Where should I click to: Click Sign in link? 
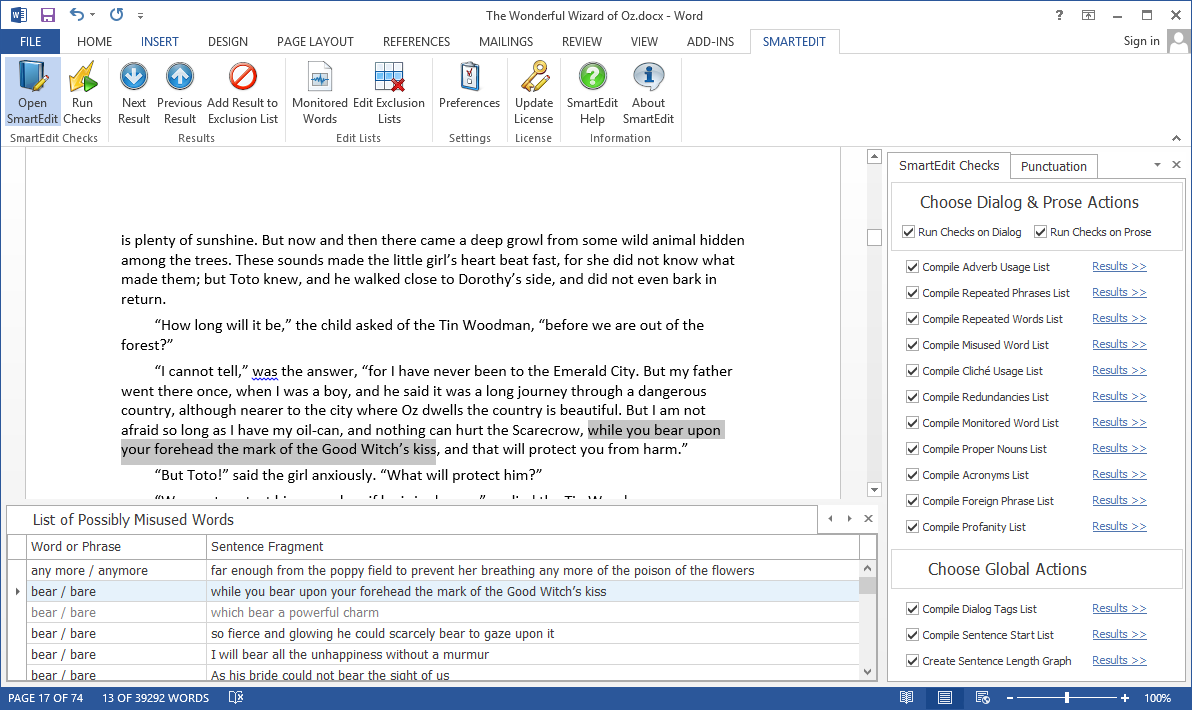pyautogui.click(x=1141, y=41)
